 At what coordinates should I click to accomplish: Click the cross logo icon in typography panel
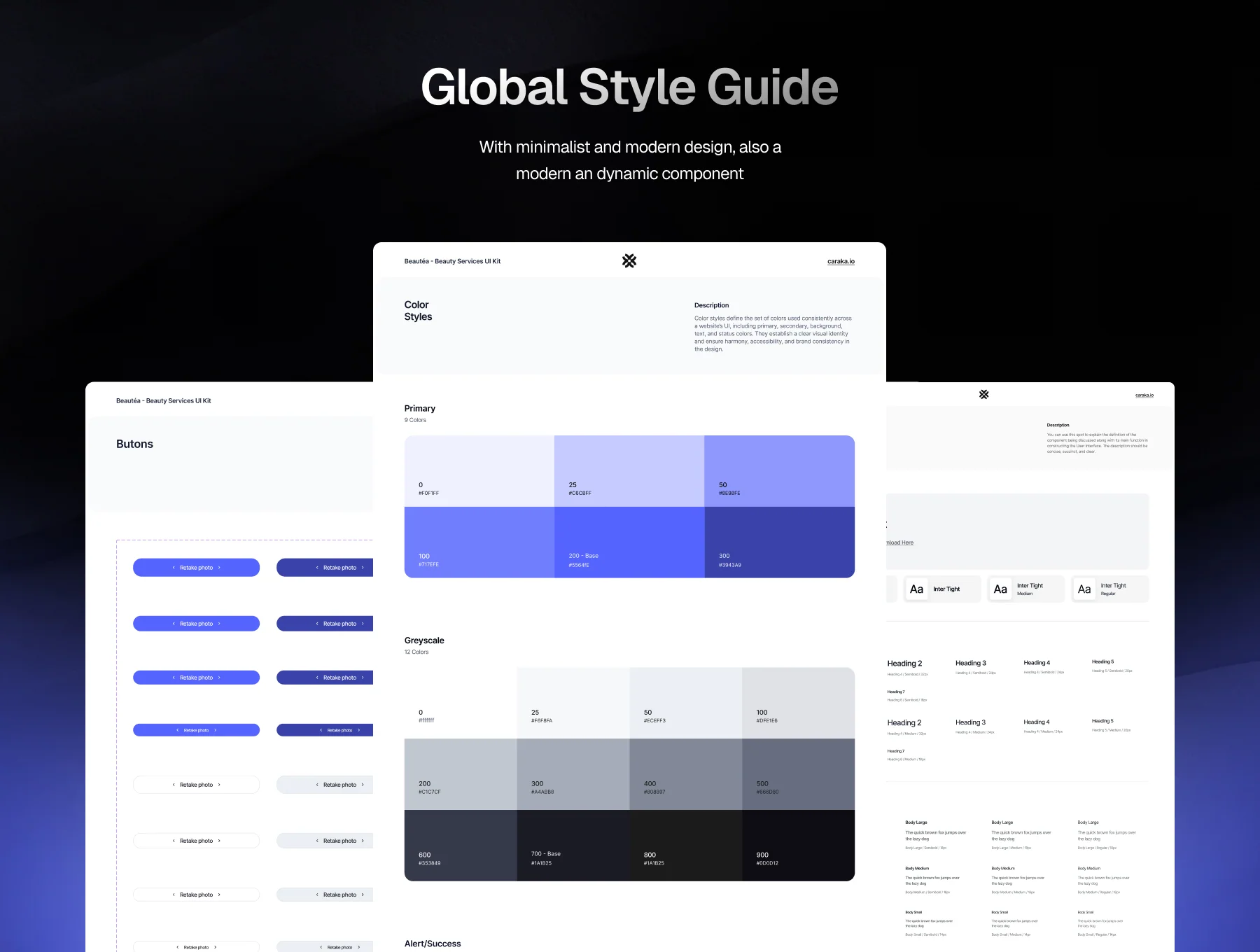click(983, 395)
